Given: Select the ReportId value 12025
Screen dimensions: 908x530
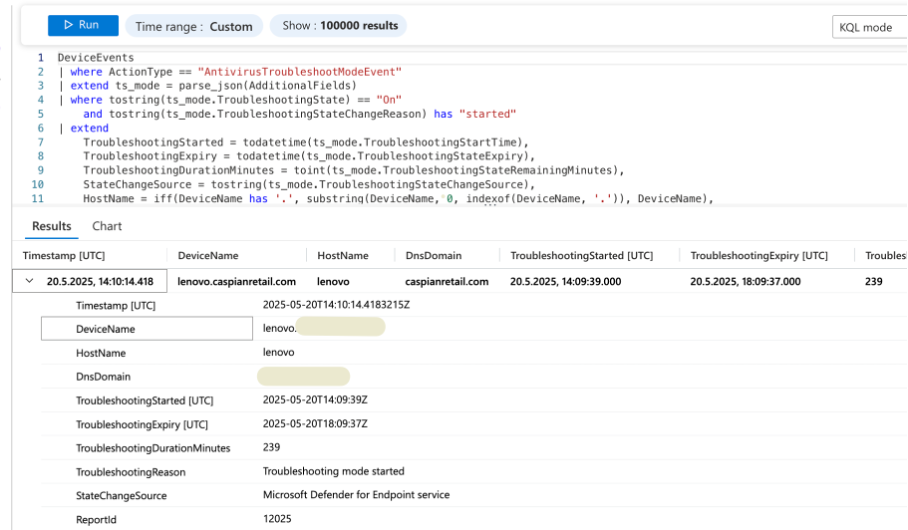Looking at the screenshot, I should pyautogui.click(x=277, y=518).
